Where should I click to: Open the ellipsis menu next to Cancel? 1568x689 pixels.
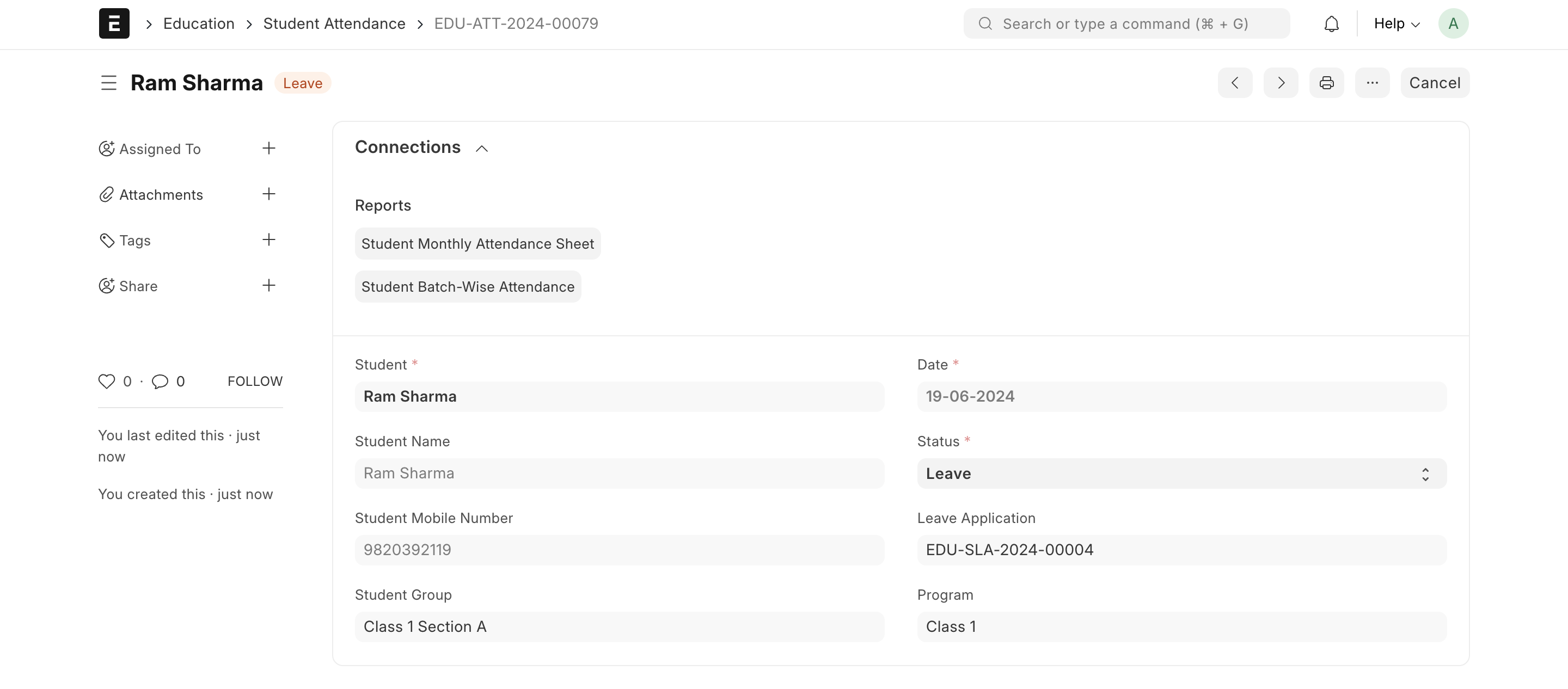coord(1373,82)
